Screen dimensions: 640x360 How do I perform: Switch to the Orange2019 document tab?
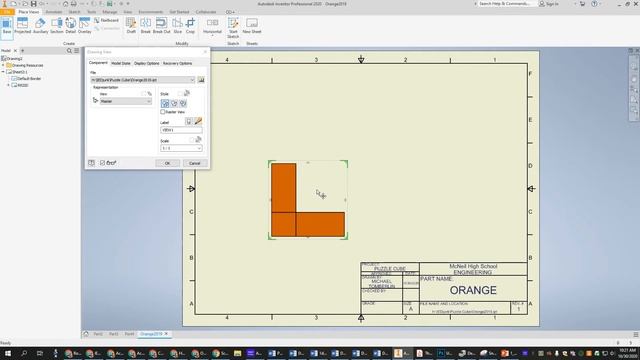click(154, 334)
